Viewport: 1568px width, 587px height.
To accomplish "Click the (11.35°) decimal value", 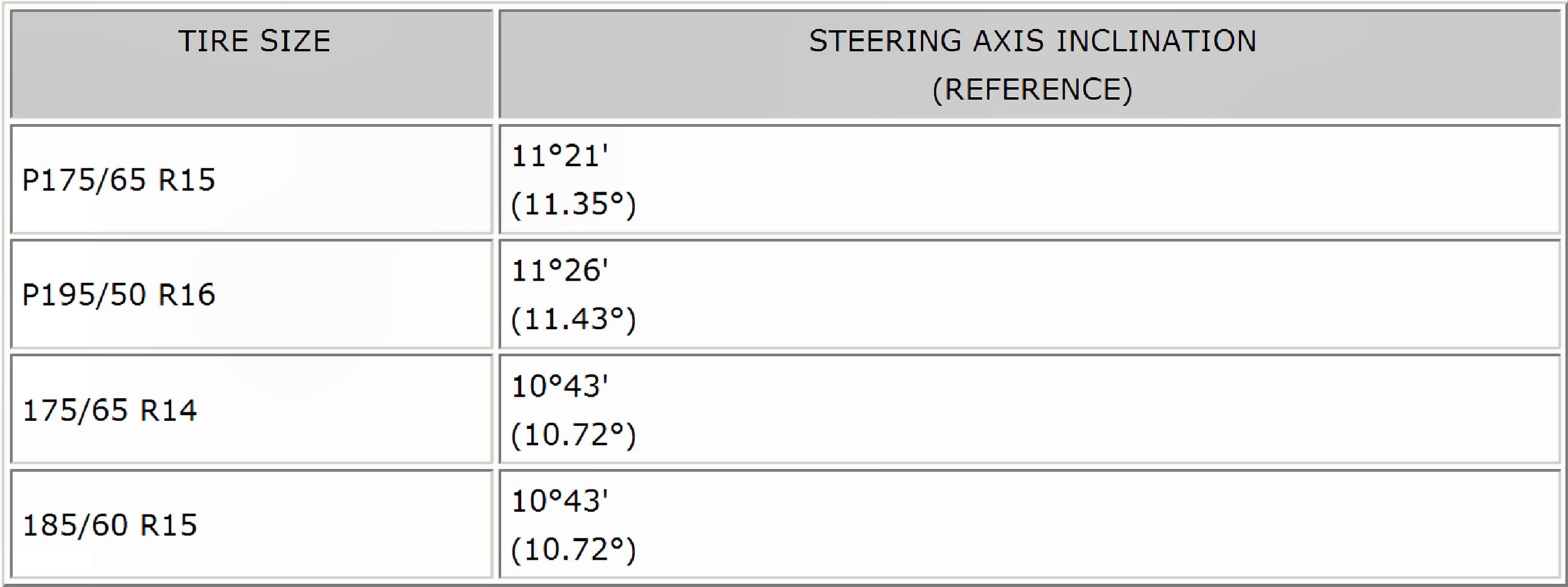I will (573, 204).
